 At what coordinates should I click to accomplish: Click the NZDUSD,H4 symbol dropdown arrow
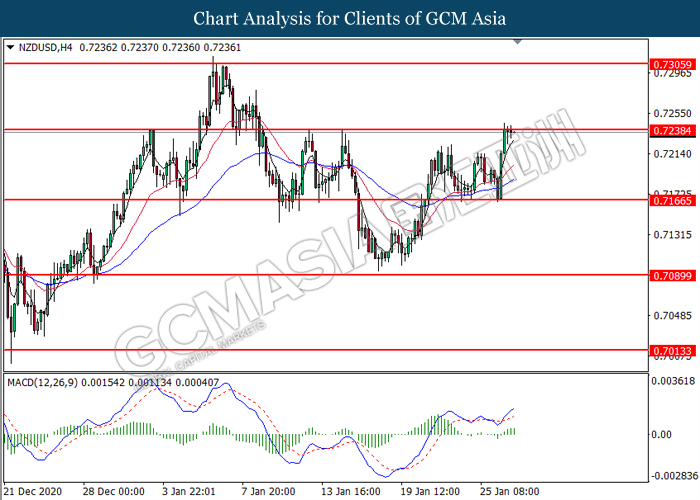pos(10,47)
